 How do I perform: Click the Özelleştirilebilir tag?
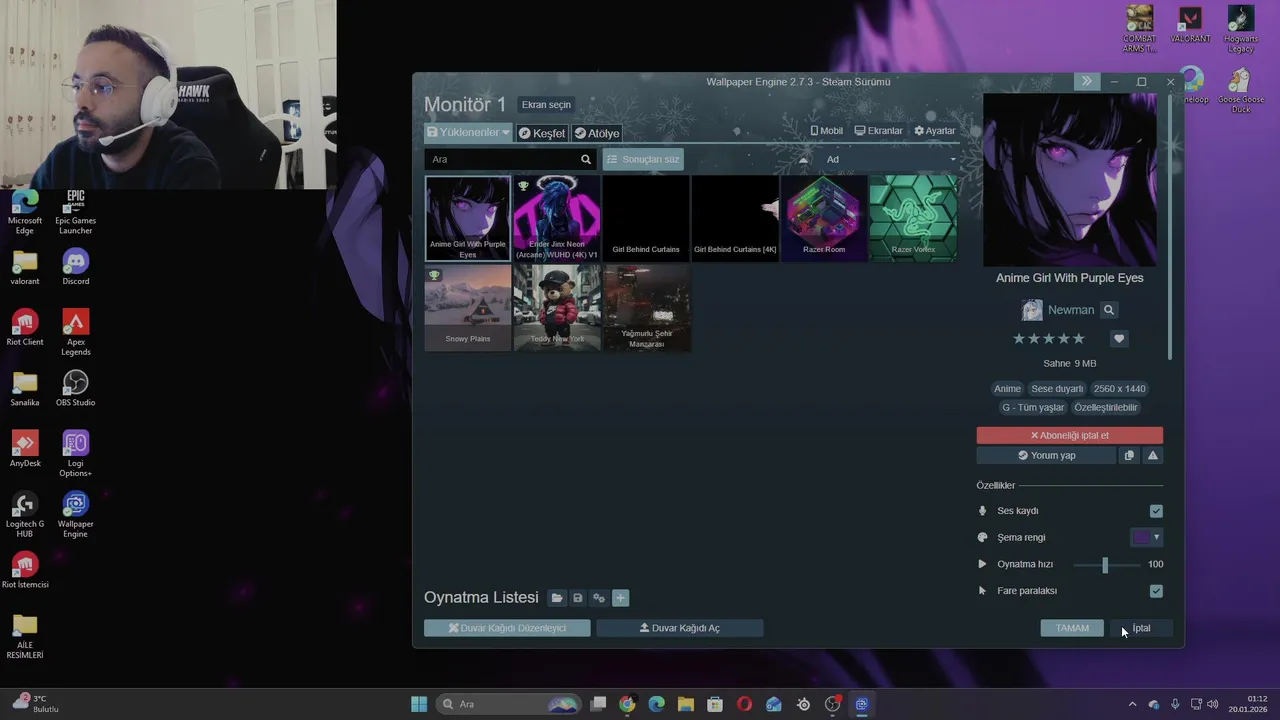tap(1106, 408)
